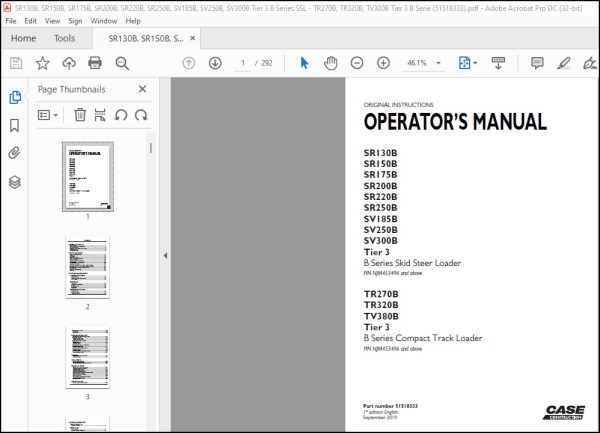Rotate thumbnail pages counterclockwise
600x433 pixels.
pyautogui.click(x=121, y=115)
